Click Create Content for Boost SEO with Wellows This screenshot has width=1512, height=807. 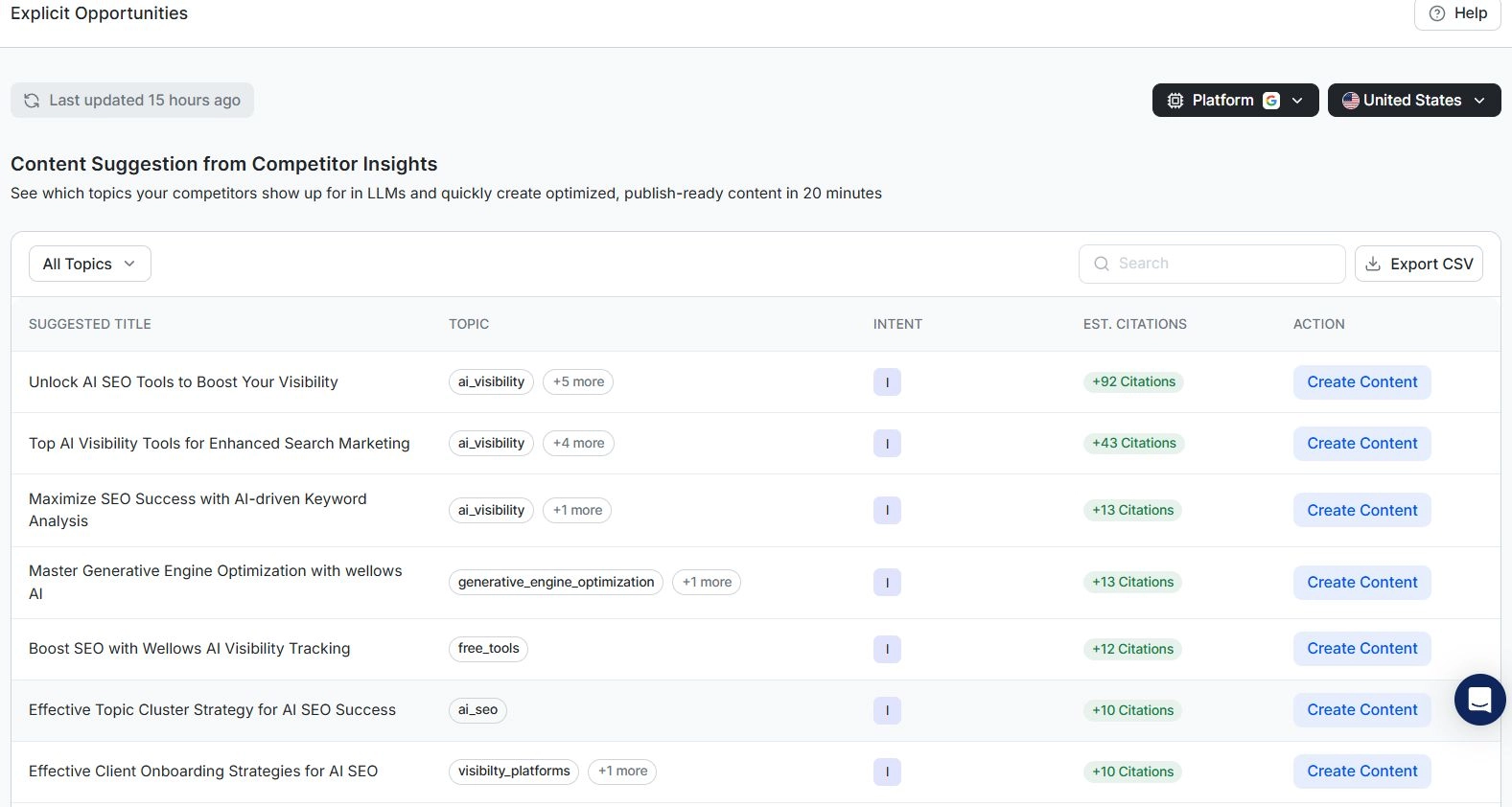point(1361,649)
